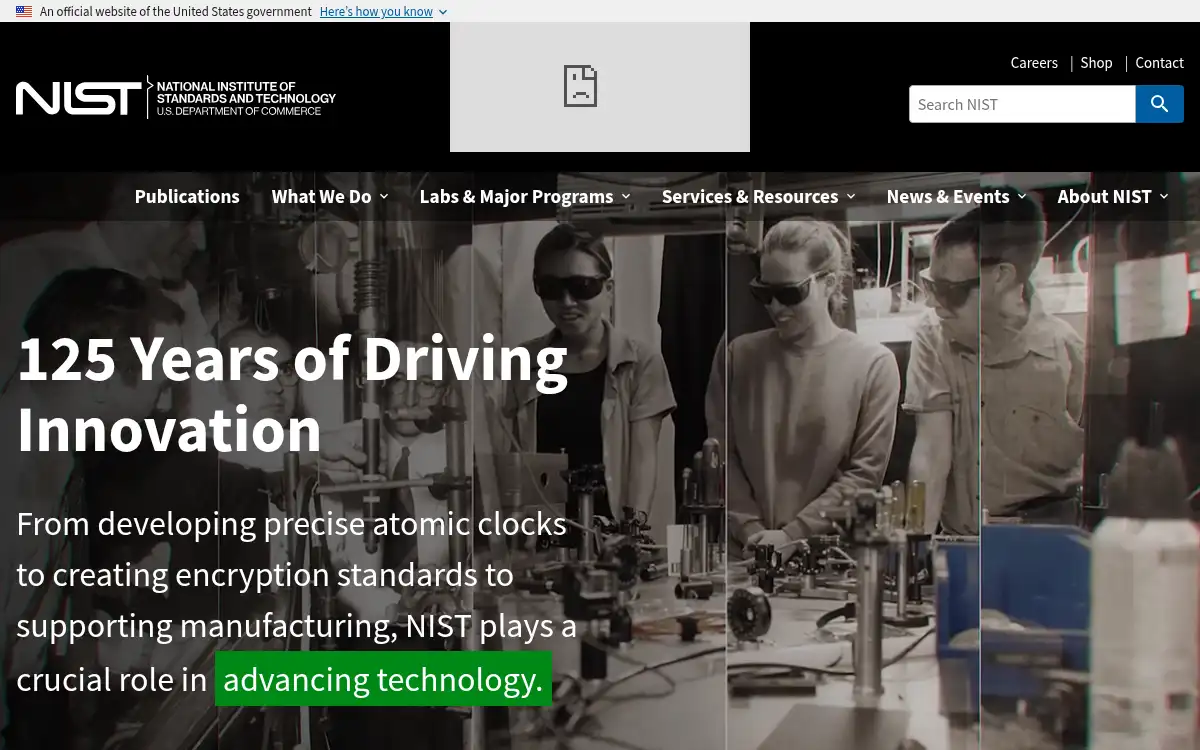This screenshot has height=750, width=1200.
Task: Go to the Careers link
Action: click(x=1034, y=63)
